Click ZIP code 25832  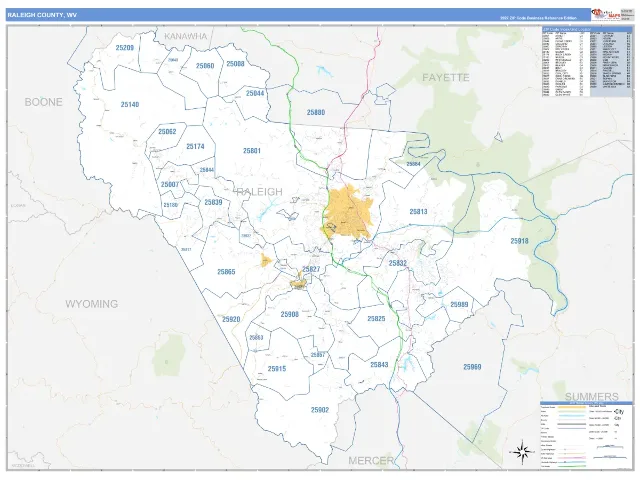[398, 263]
